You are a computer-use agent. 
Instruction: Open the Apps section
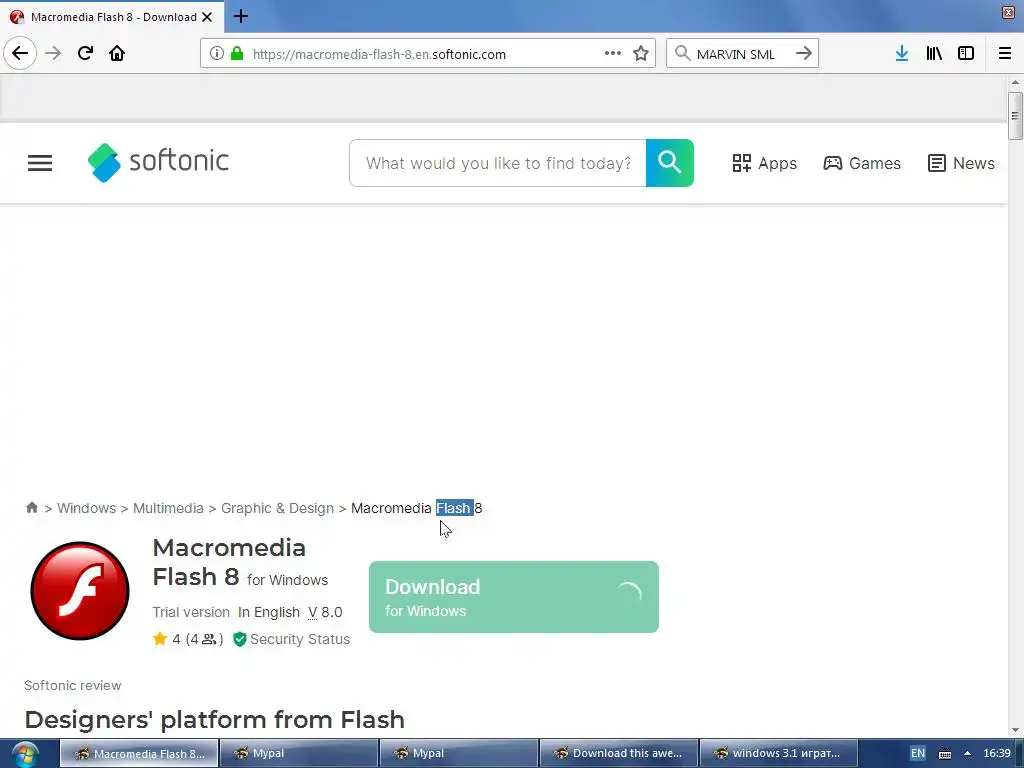coord(764,163)
